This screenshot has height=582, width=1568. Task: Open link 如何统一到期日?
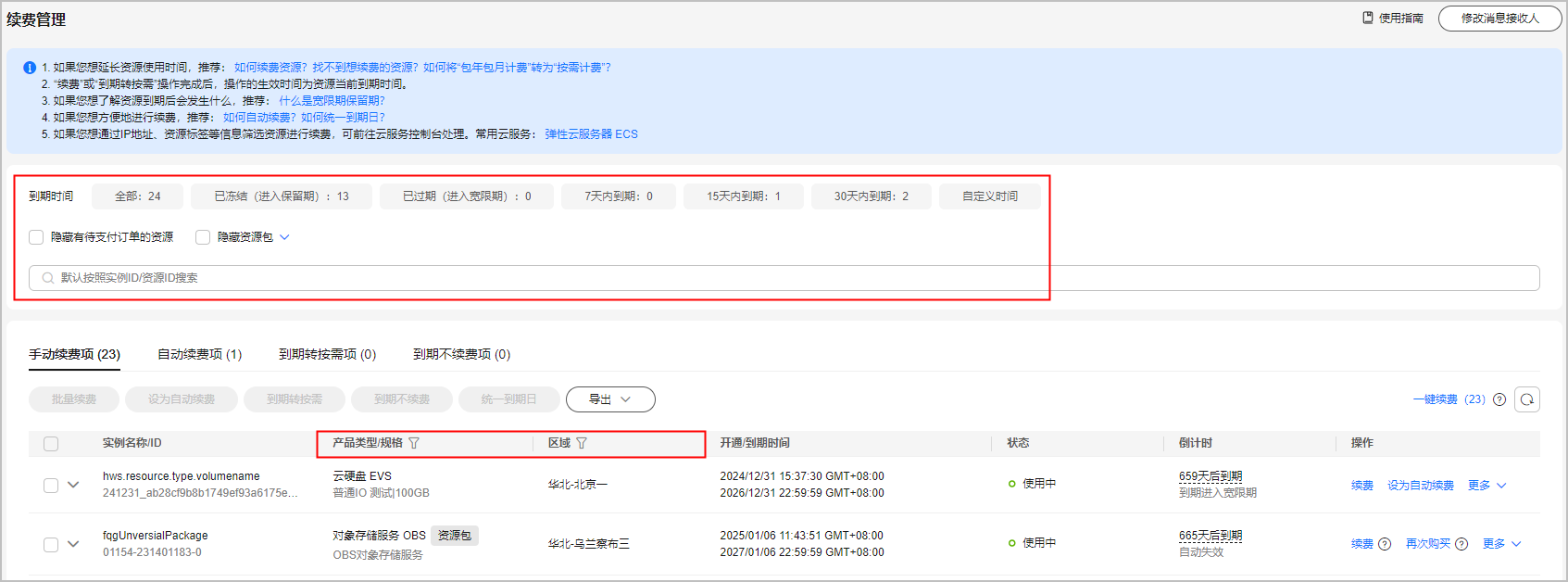tap(343, 118)
